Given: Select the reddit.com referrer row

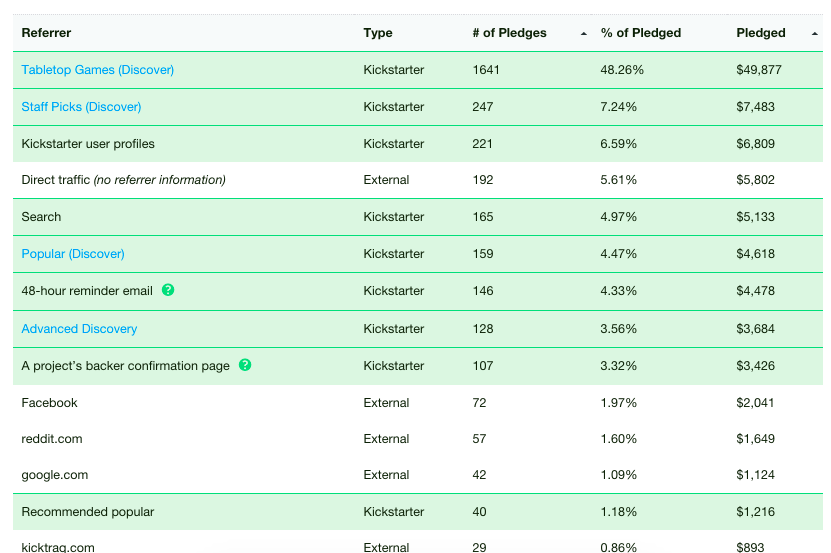Looking at the screenshot, I should point(418,438).
